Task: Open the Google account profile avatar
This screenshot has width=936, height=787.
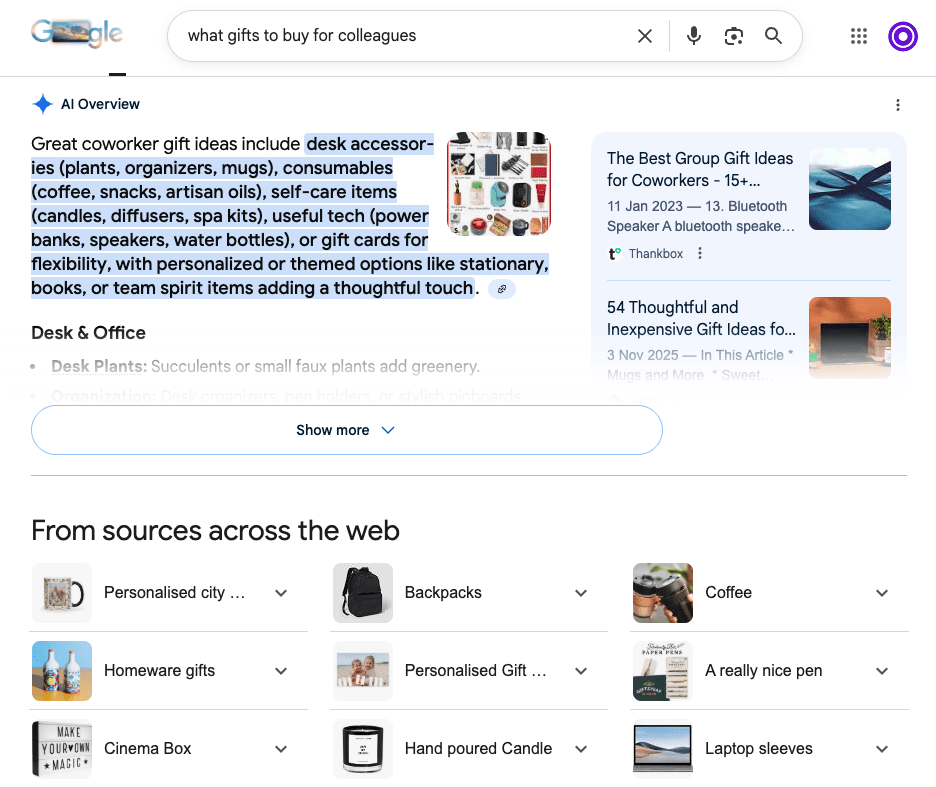Action: [902, 36]
